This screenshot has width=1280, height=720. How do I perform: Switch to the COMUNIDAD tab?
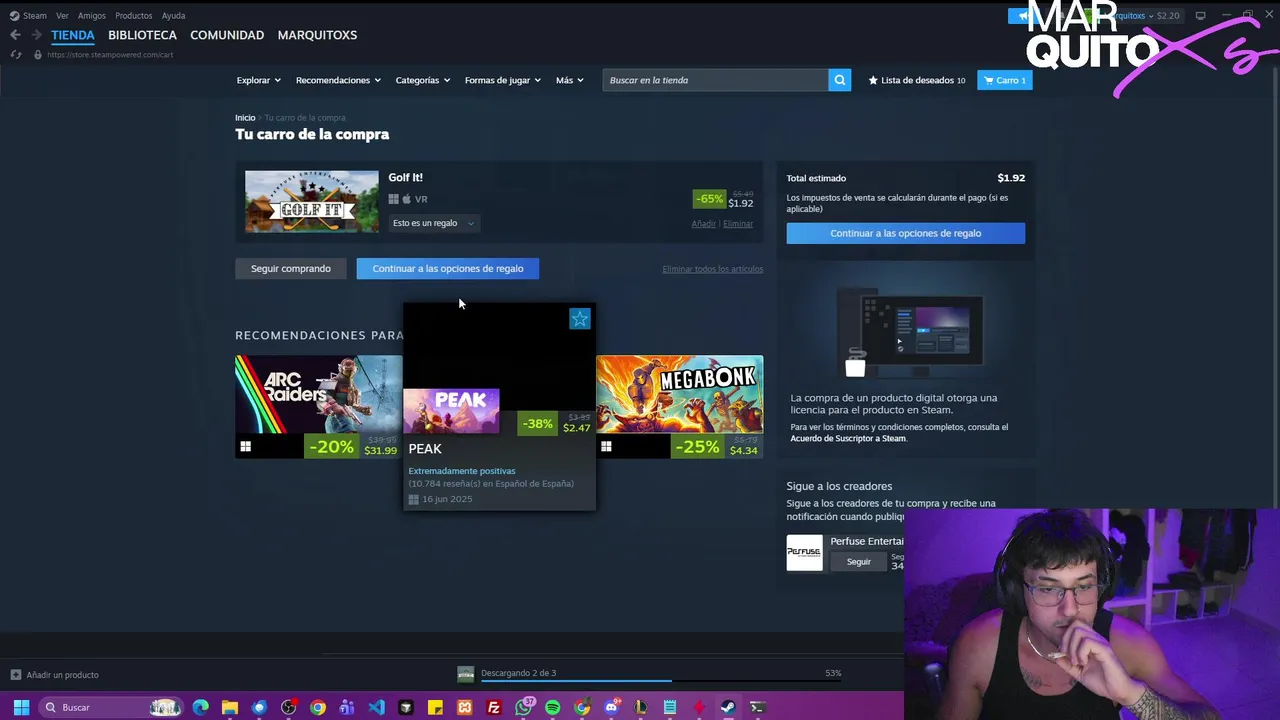tap(227, 35)
